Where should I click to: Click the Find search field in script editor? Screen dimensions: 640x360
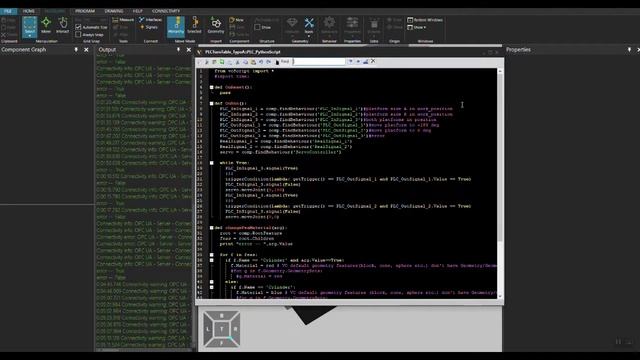pyautogui.click(x=319, y=62)
